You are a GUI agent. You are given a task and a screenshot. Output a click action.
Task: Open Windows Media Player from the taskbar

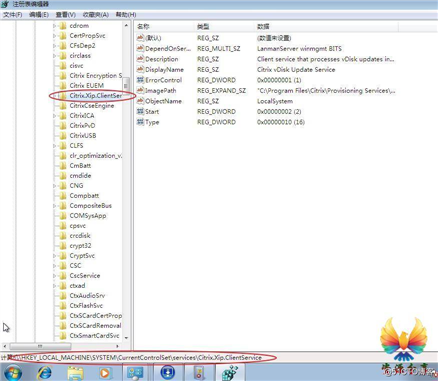(x=105, y=373)
